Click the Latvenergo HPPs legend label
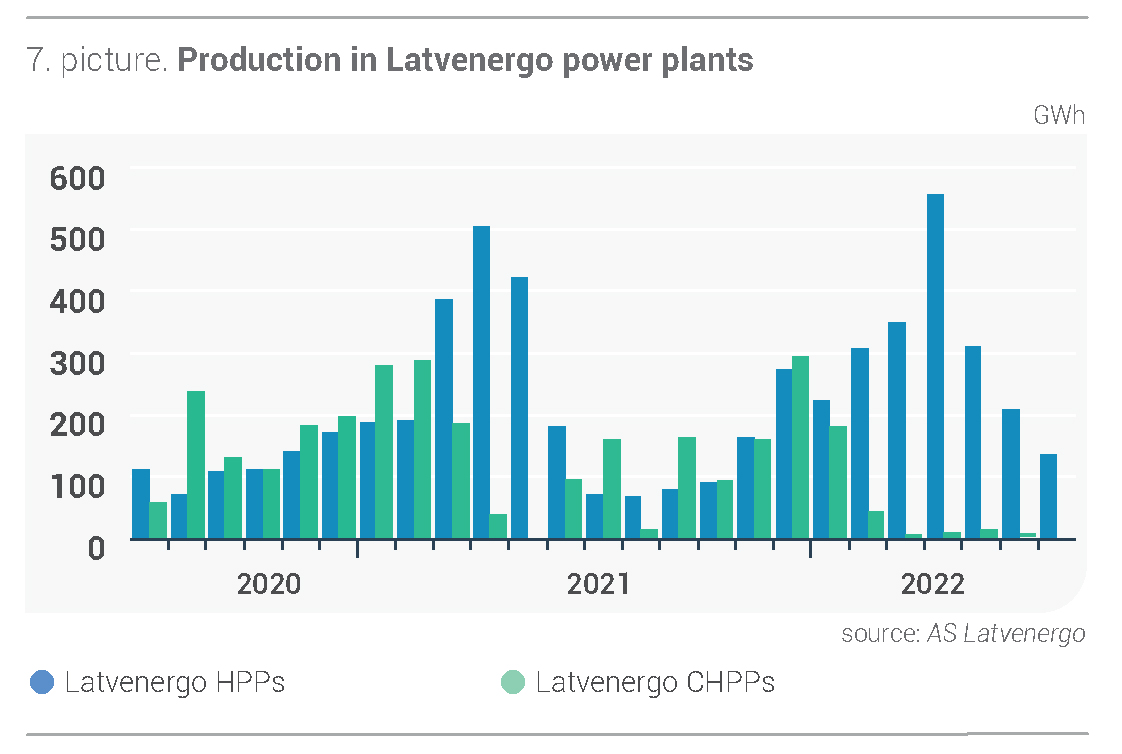 point(175,682)
